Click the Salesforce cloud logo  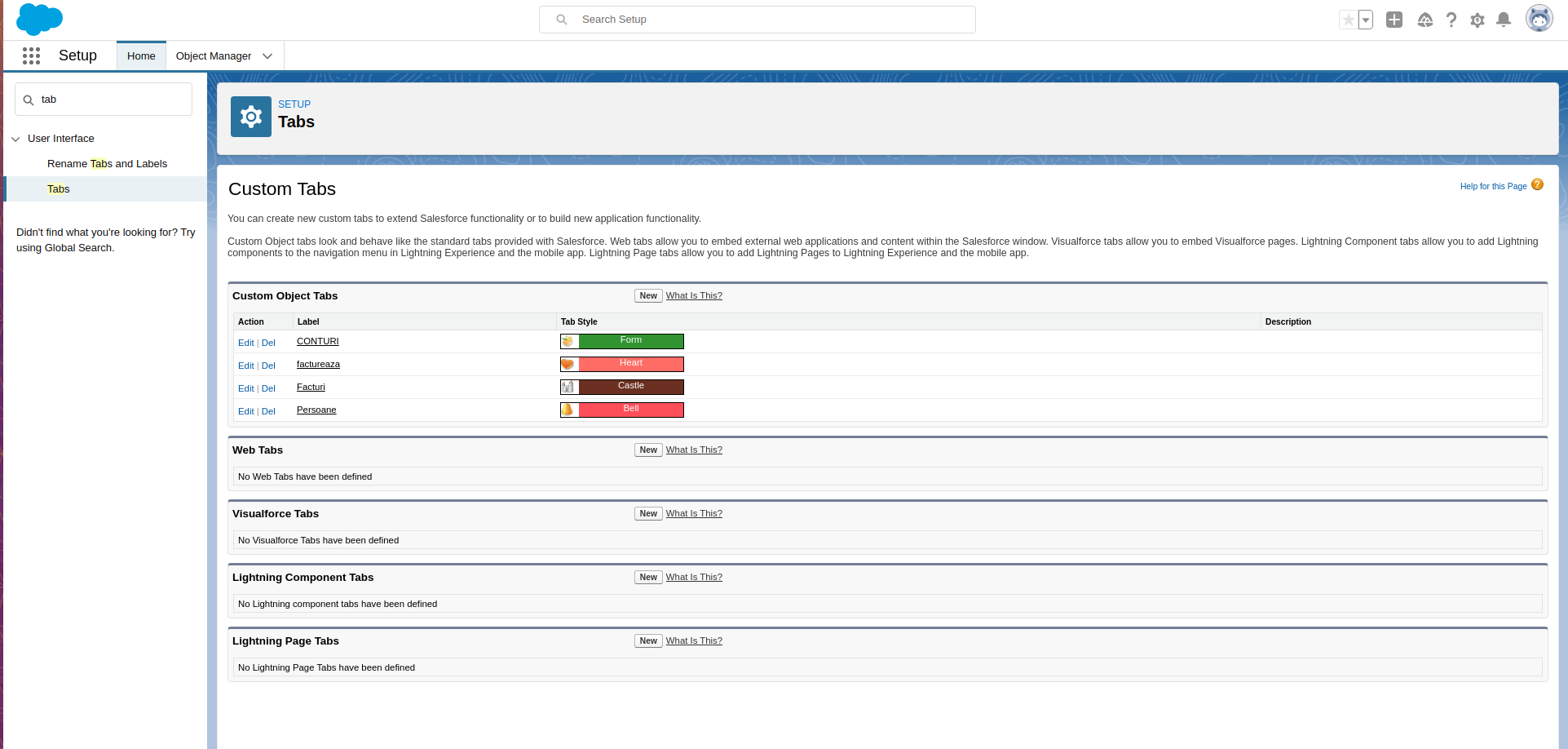coord(39,19)
